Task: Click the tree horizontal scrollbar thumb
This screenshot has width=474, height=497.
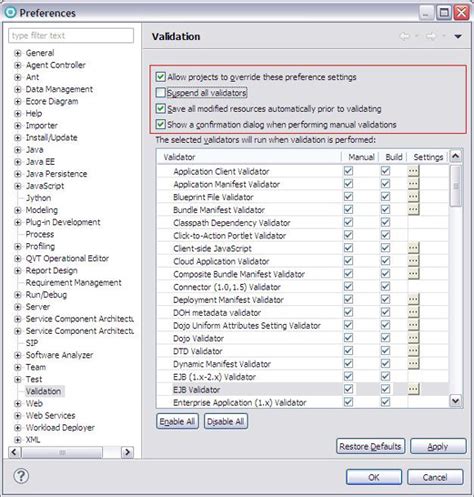Action: [x=62, y=452]
